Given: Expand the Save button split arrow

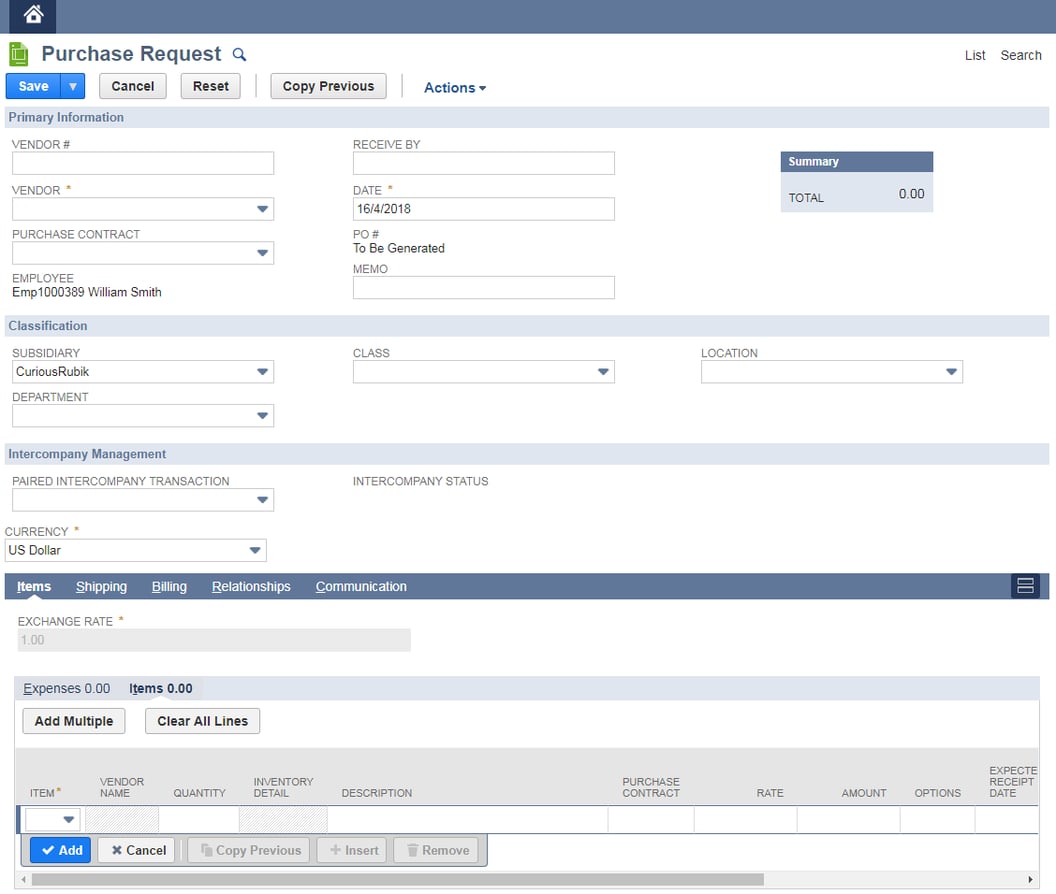Looking at the screenshot, I should tap(72, 86).
